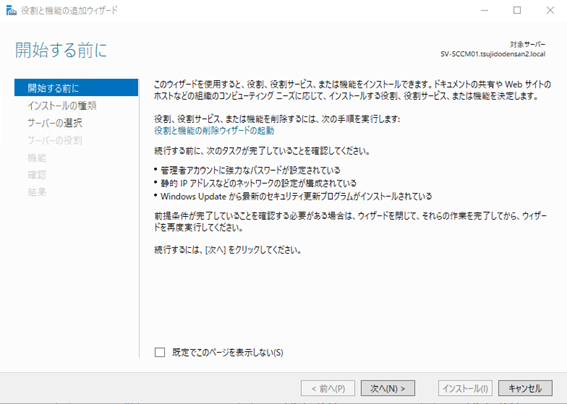Click the wizard app icon in title bar

click(11, 10)
